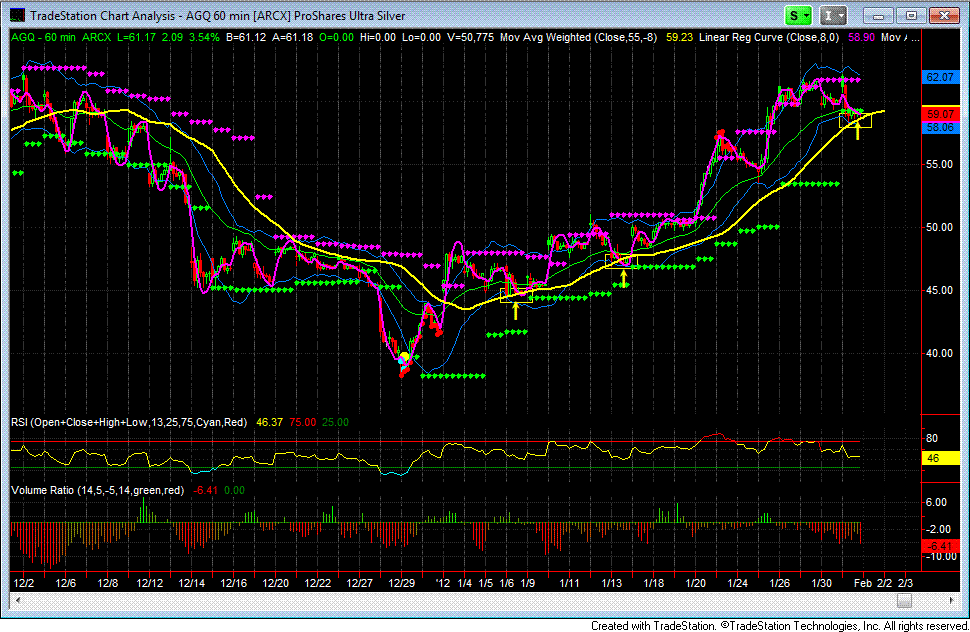Click the '2/3' date on time axis
The image size is (970, 632).
(x=905, y=583)
